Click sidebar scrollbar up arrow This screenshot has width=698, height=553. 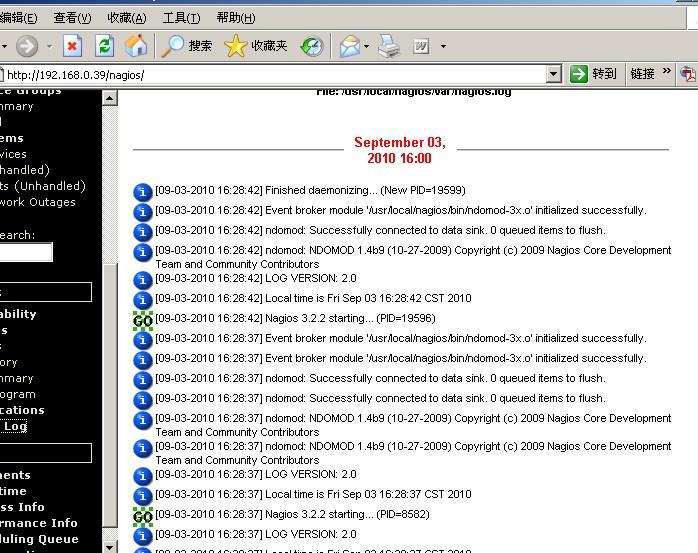(110, 98)
